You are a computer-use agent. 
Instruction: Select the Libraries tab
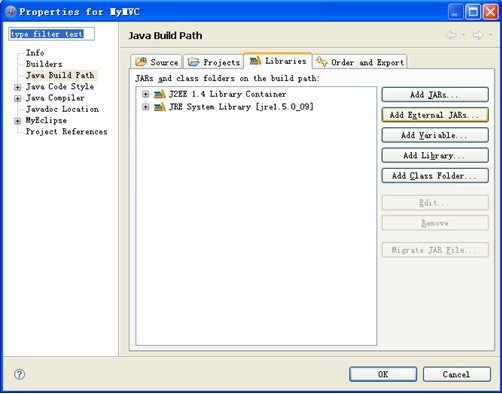[278, 61]
